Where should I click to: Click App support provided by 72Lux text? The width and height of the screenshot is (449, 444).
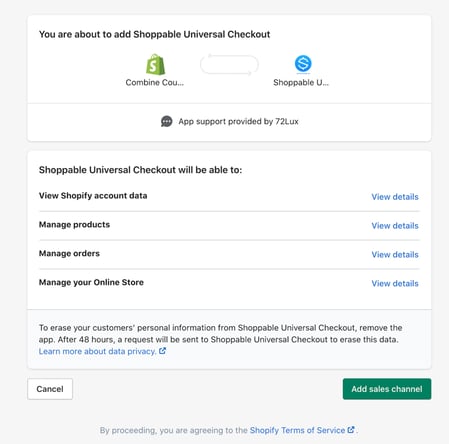click(x=238, y=121)
